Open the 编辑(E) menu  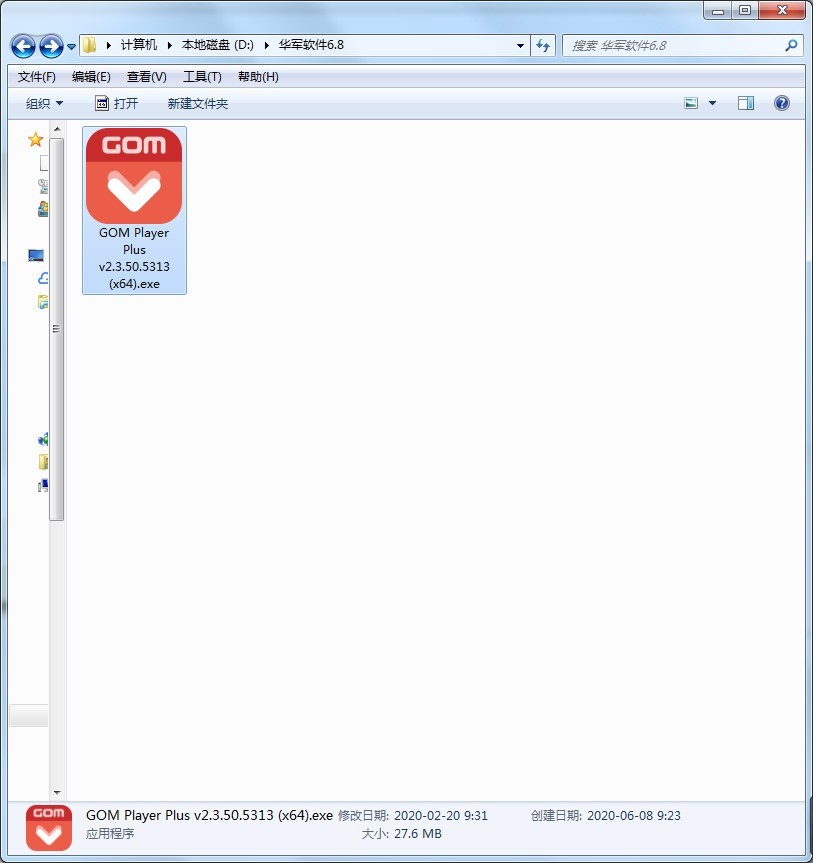pos(91,77)
